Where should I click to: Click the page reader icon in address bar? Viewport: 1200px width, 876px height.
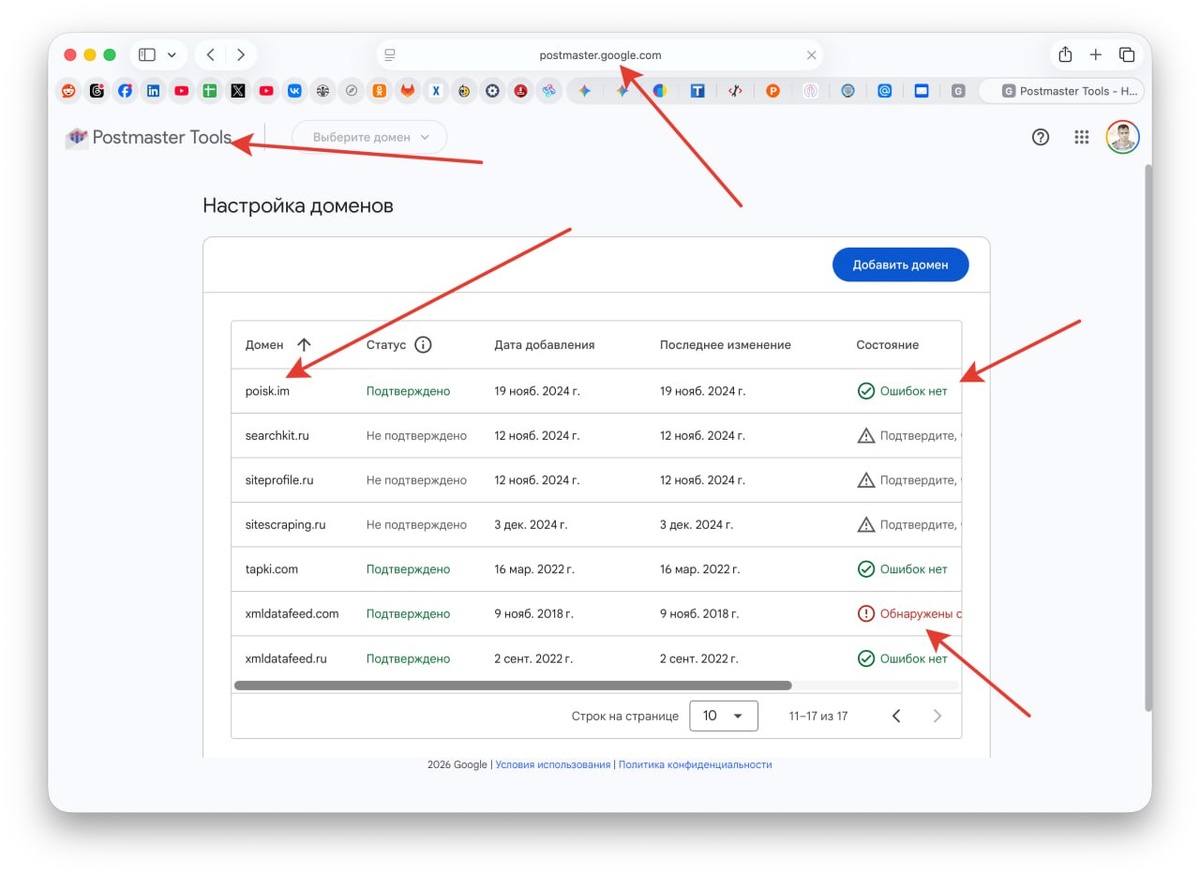tap(390, 55)
